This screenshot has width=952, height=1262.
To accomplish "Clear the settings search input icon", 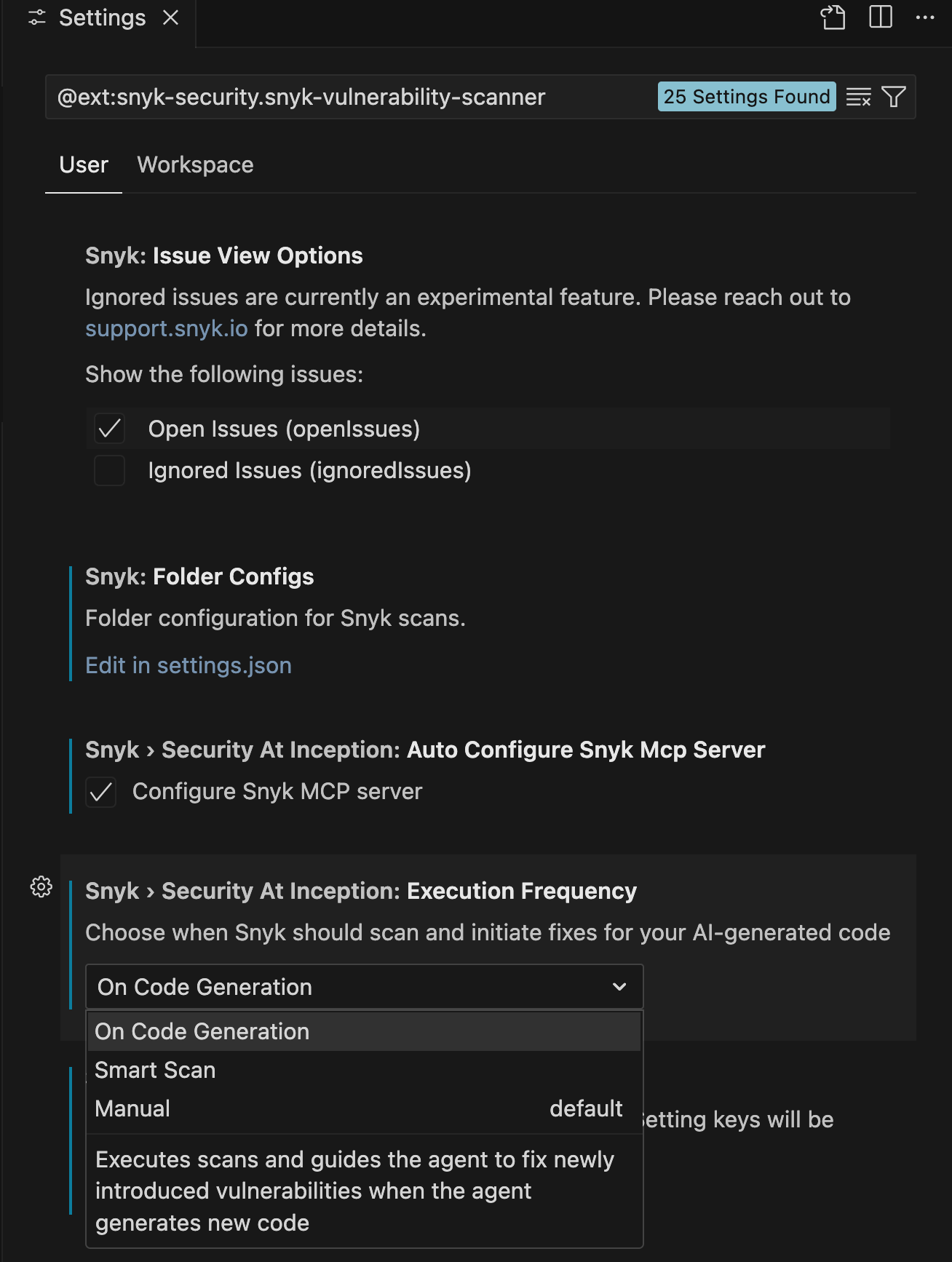I will (x=858, y=97).
